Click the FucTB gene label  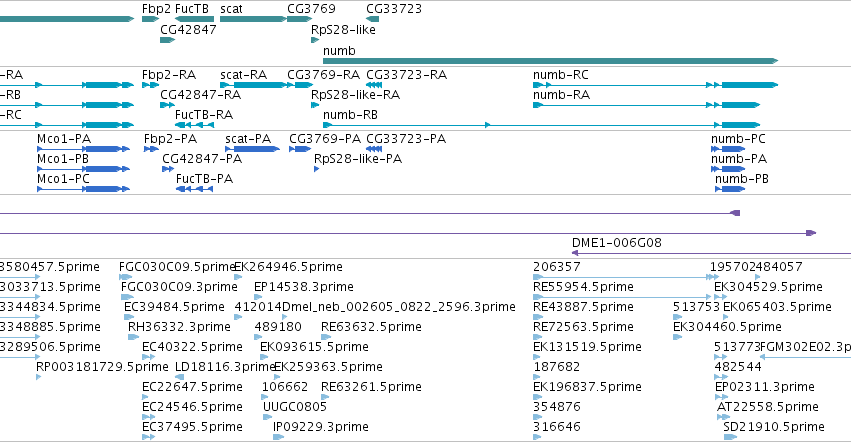tap(192, 9)
